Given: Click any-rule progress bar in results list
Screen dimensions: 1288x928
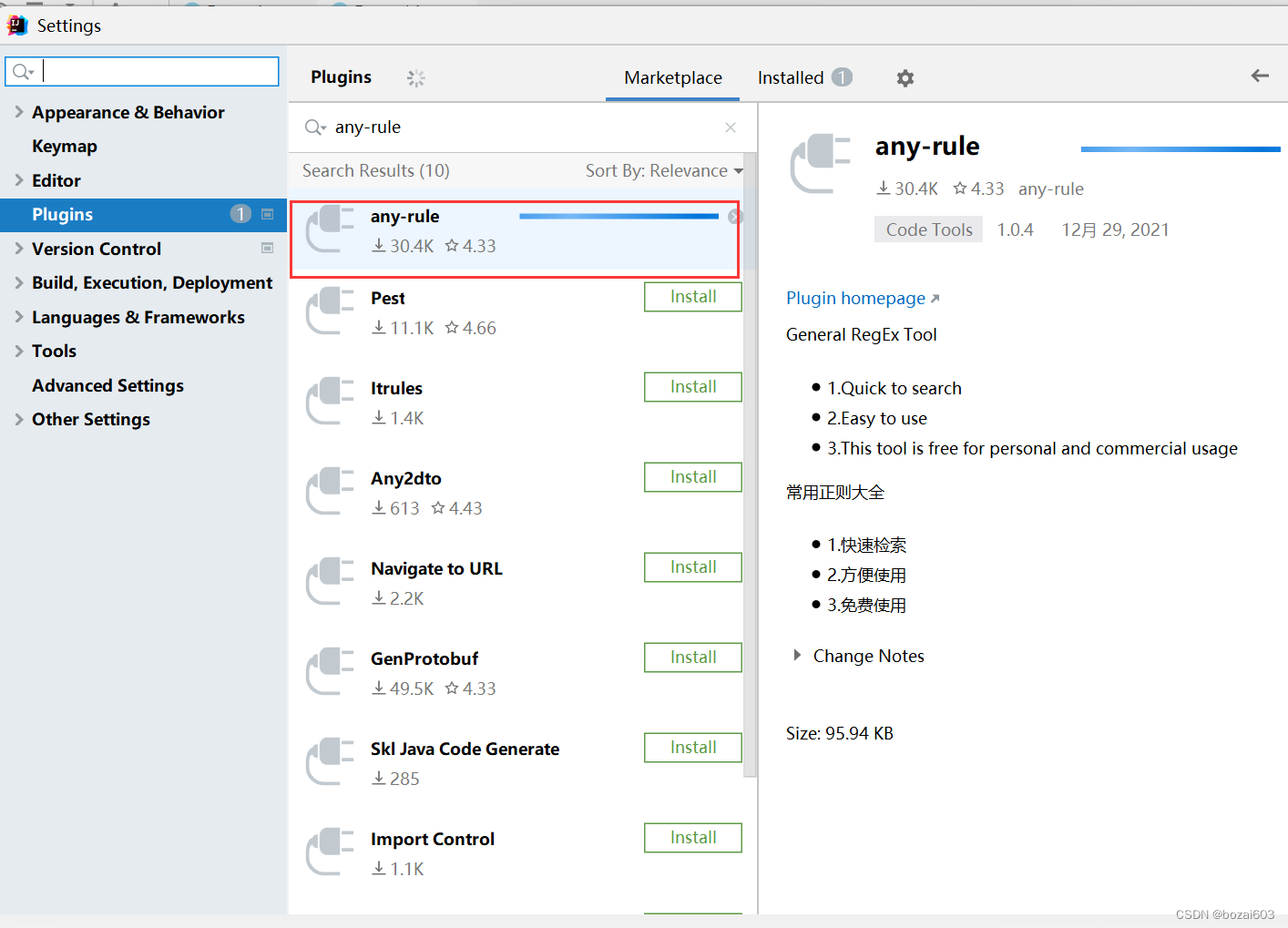Looking at the screenshot, I should tap(618, 217).
